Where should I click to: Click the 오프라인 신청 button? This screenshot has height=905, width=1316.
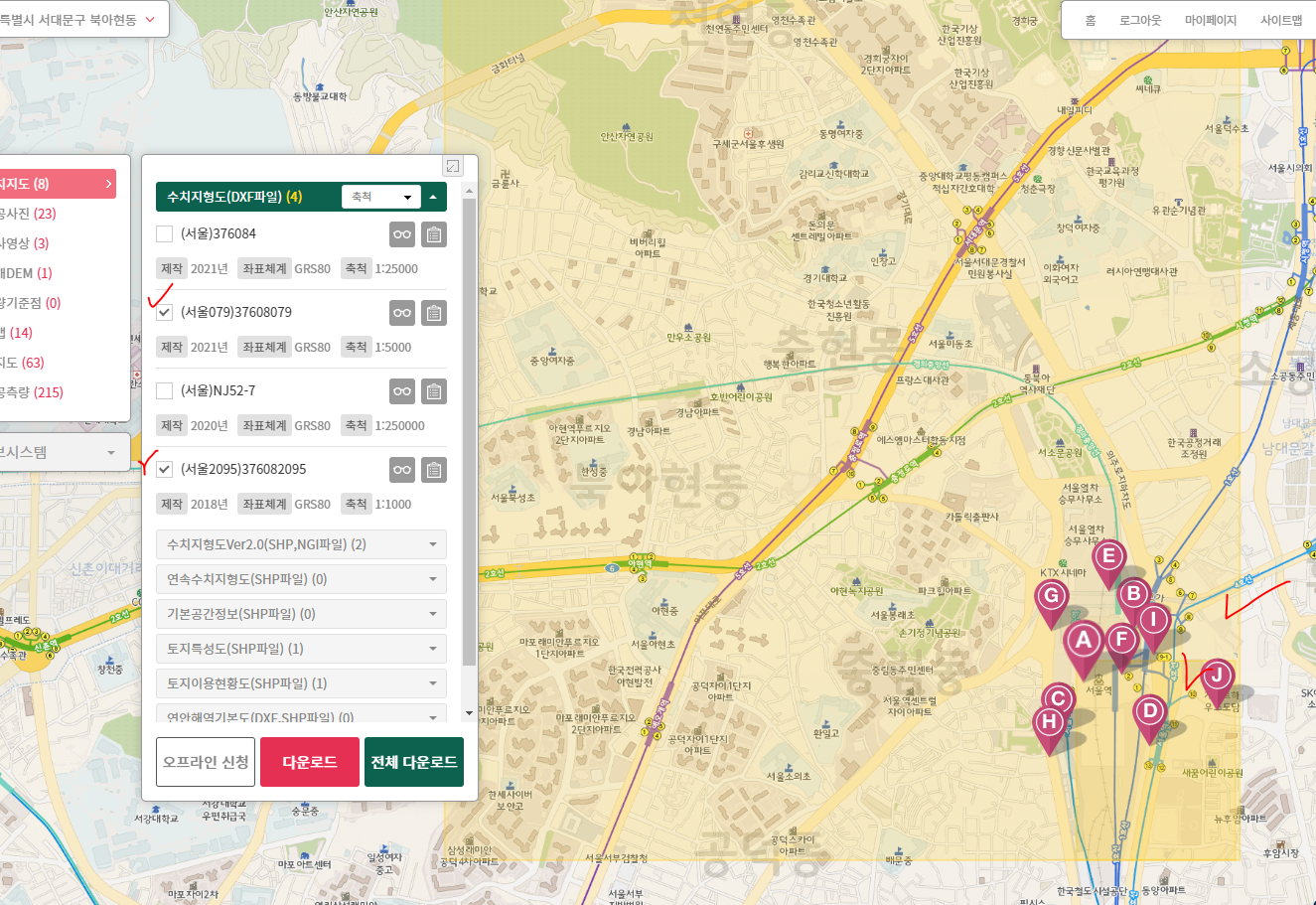coord(206,762)
